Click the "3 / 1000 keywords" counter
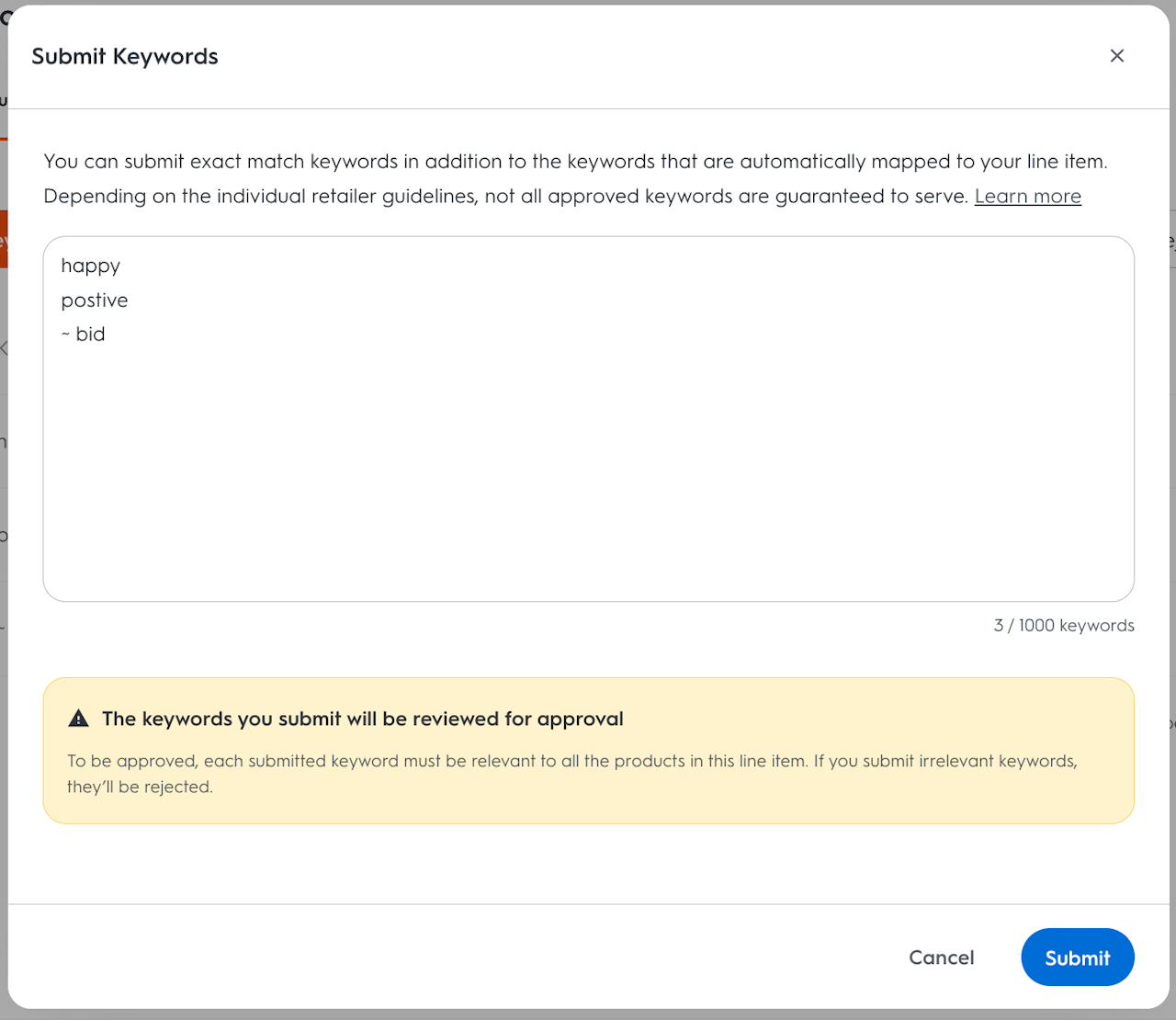This screenshot has height=1020, width=1176. click(1063, 626)
